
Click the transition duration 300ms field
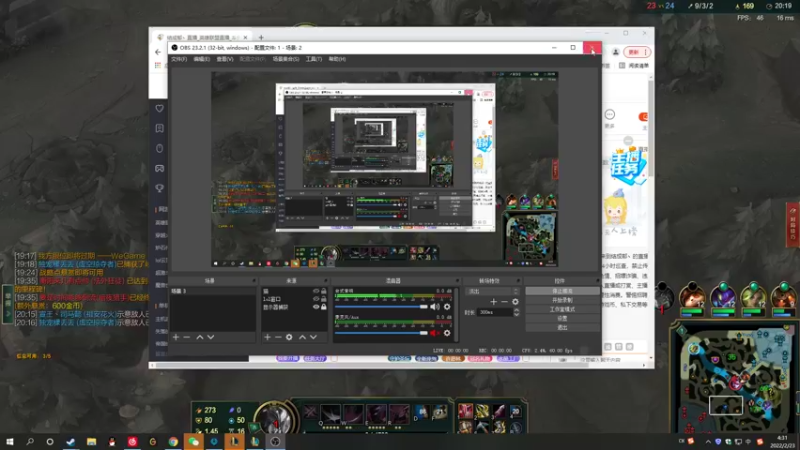tap(495, 312)
